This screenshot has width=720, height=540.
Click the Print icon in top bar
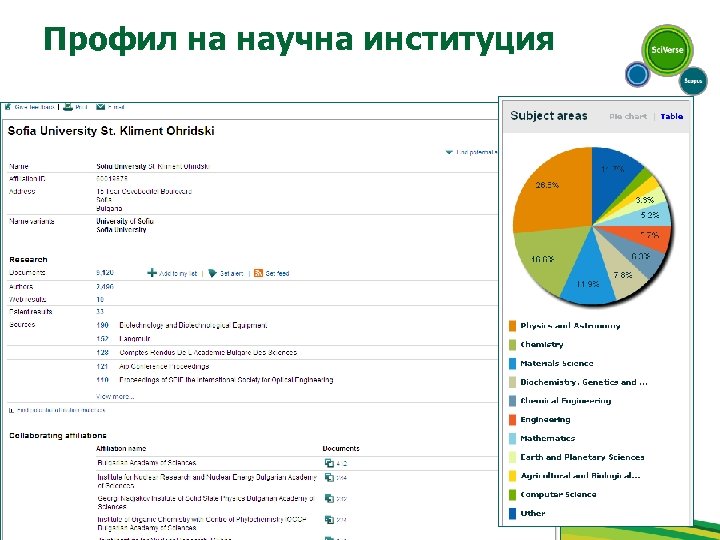68,107
